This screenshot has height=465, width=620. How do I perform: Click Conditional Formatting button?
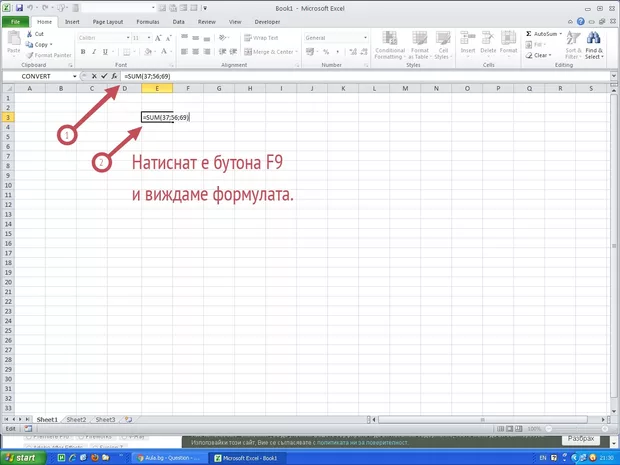tap(390, 45)
